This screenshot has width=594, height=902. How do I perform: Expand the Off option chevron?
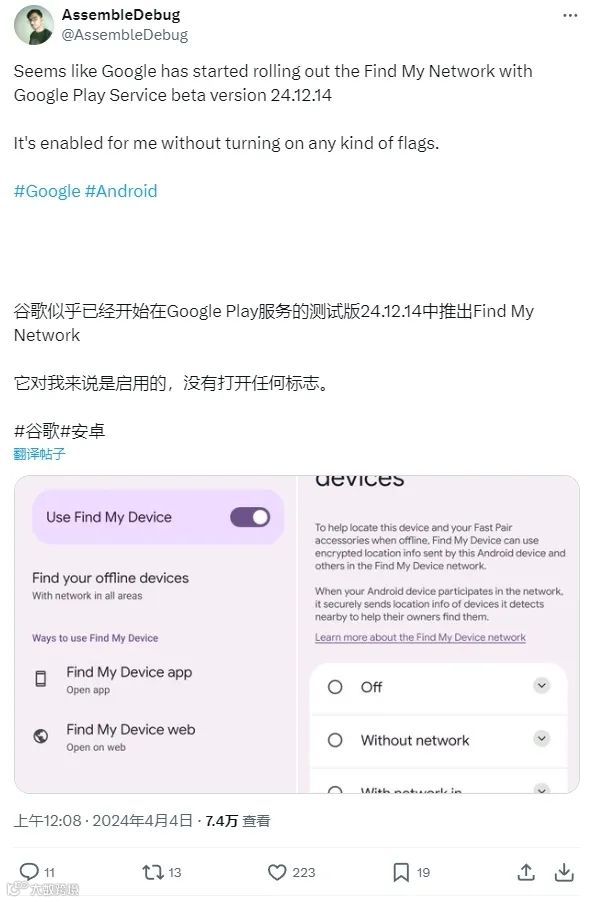(x=541, y=685)
